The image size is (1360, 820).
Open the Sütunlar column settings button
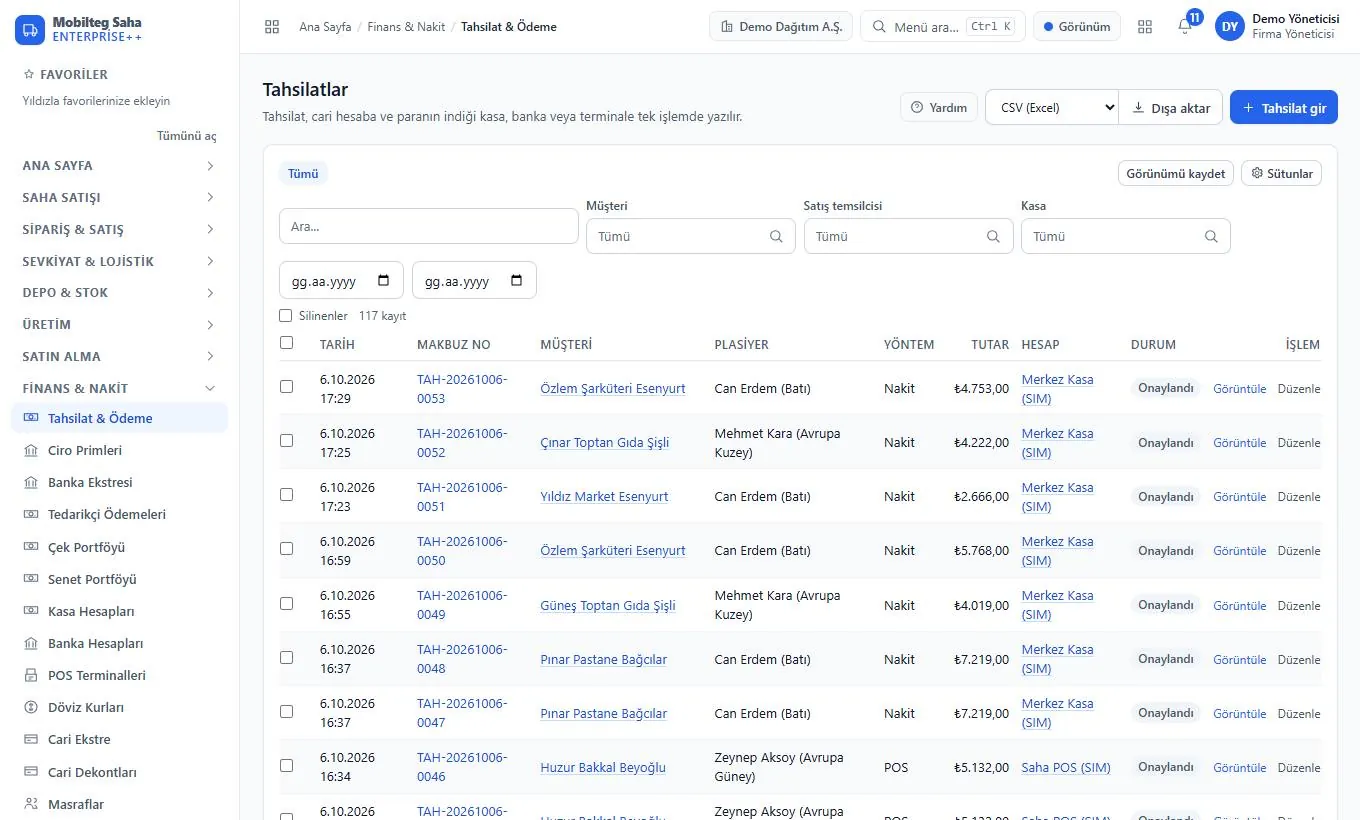tap(1281, 174)
